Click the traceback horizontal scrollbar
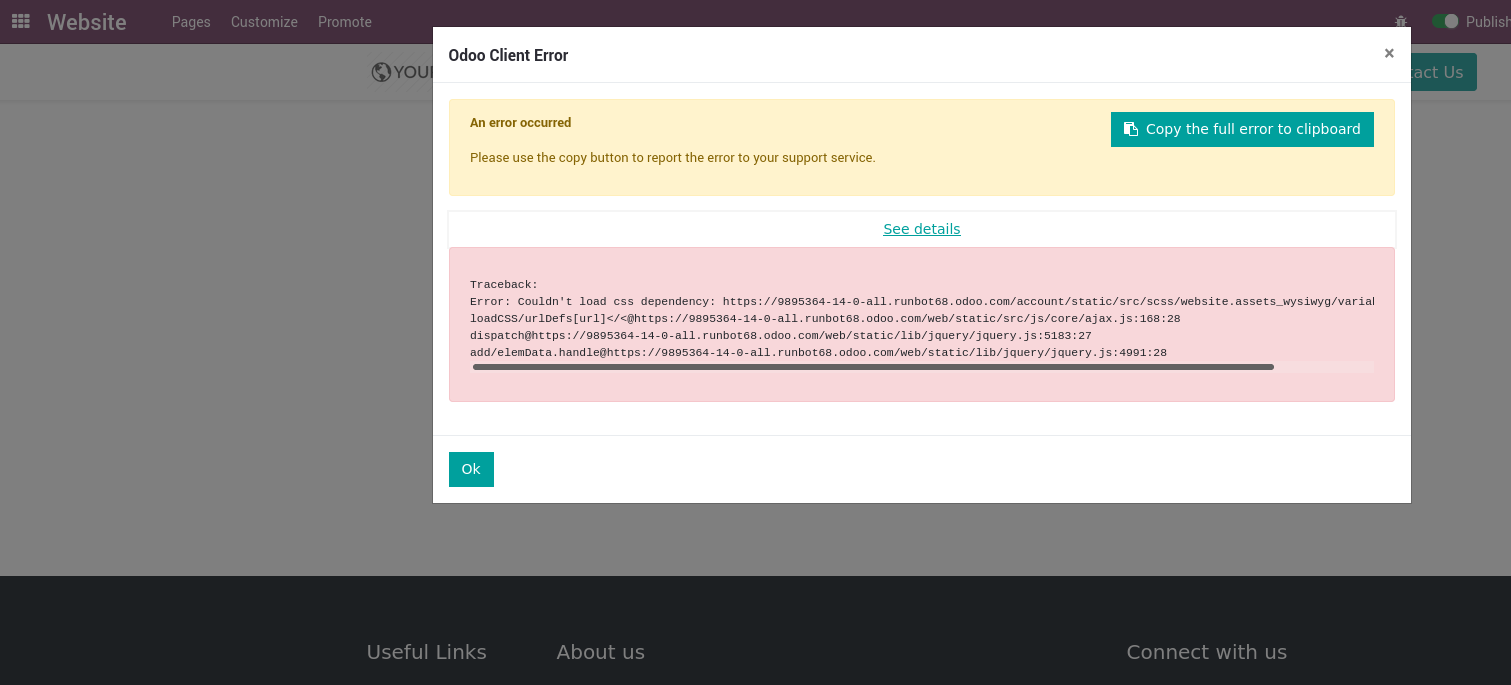 873,367
